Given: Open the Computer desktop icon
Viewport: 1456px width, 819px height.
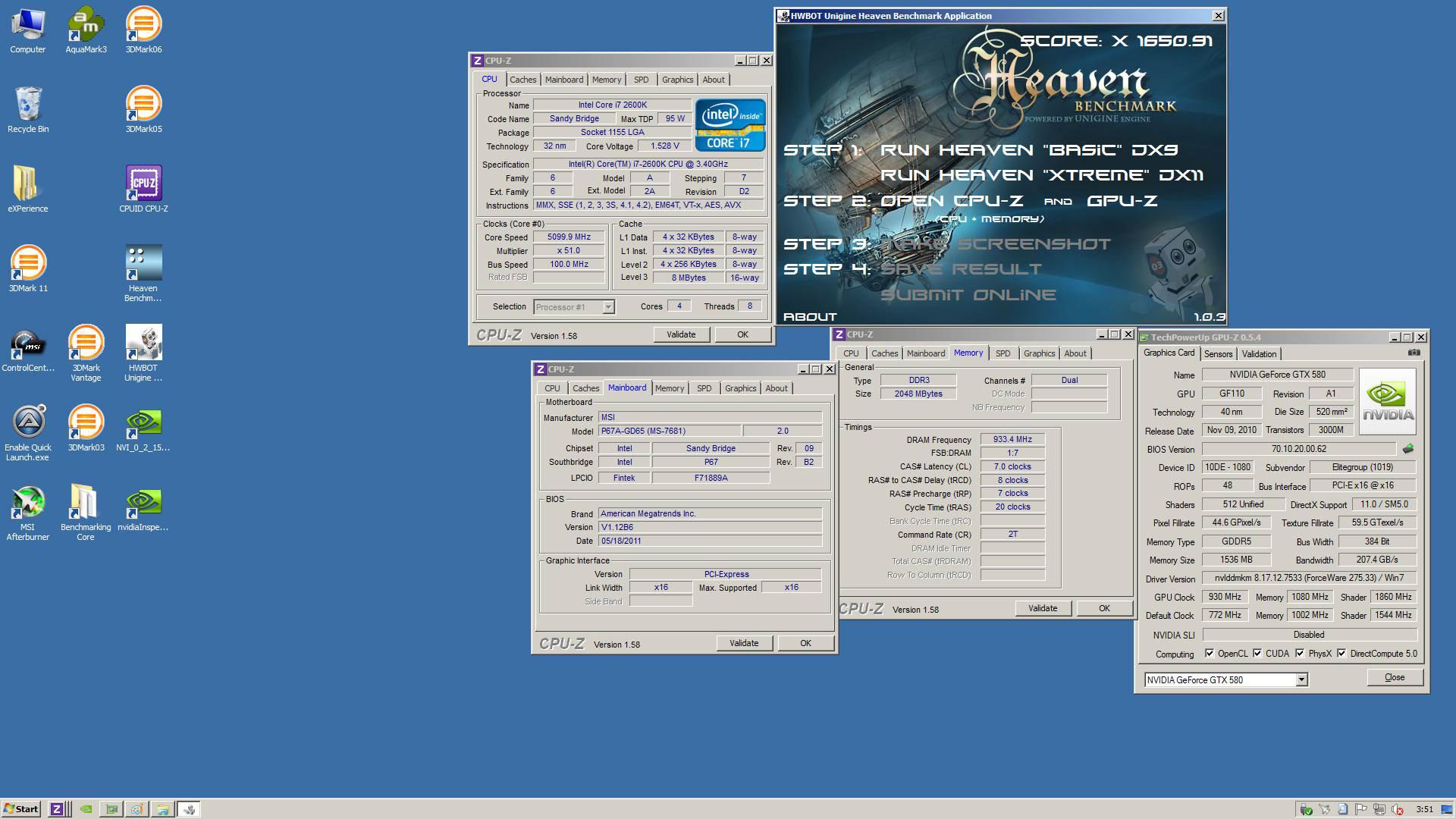Looking at the screenshot, I should (28, 30).
